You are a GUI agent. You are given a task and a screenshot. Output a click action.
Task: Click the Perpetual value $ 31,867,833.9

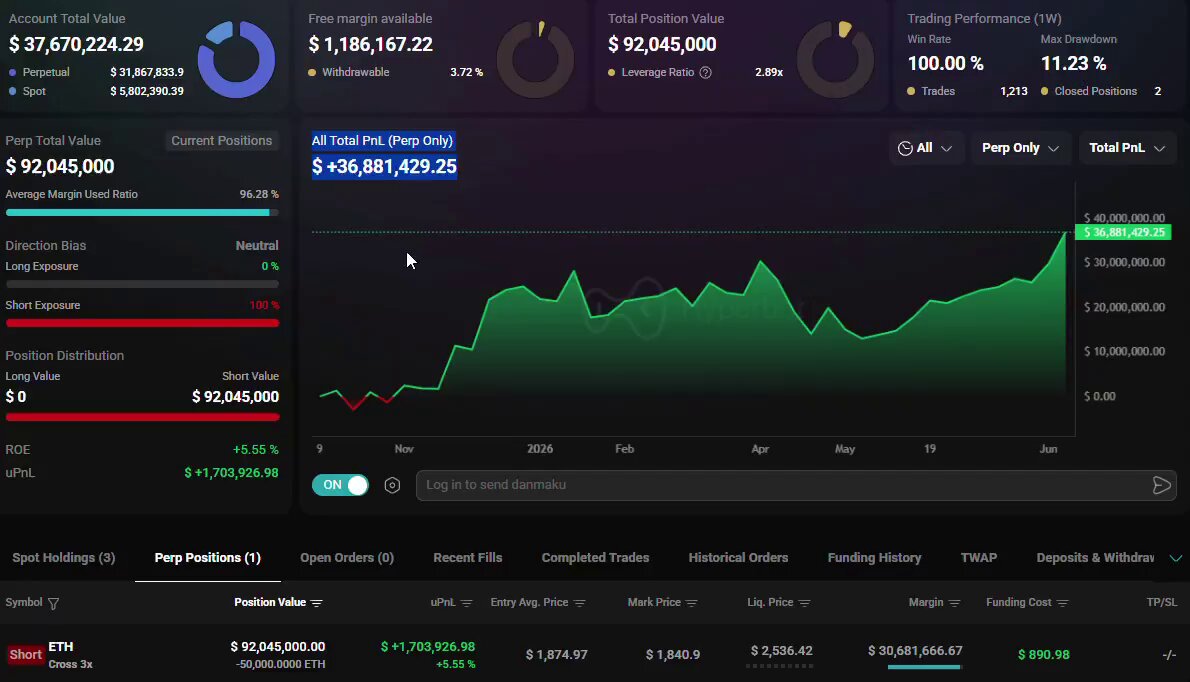click(x=147, y=73)
